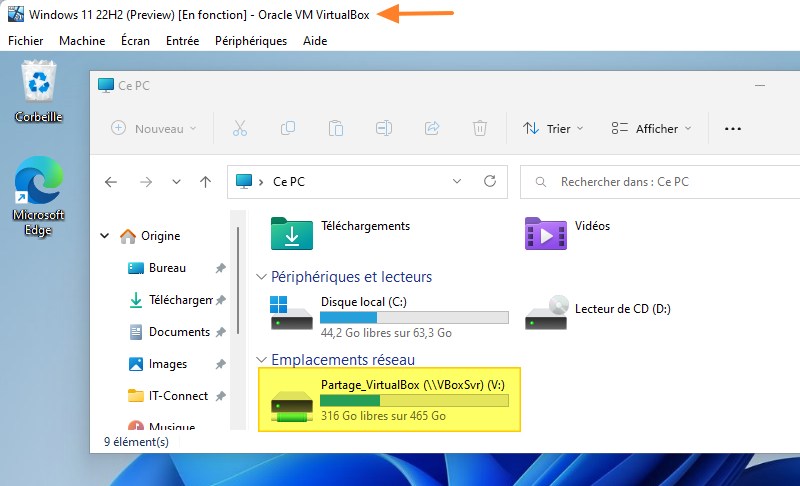800x486 pixels.
Task: Click the Cut scissors icon in toolbar
Action: tap(240, 128)
